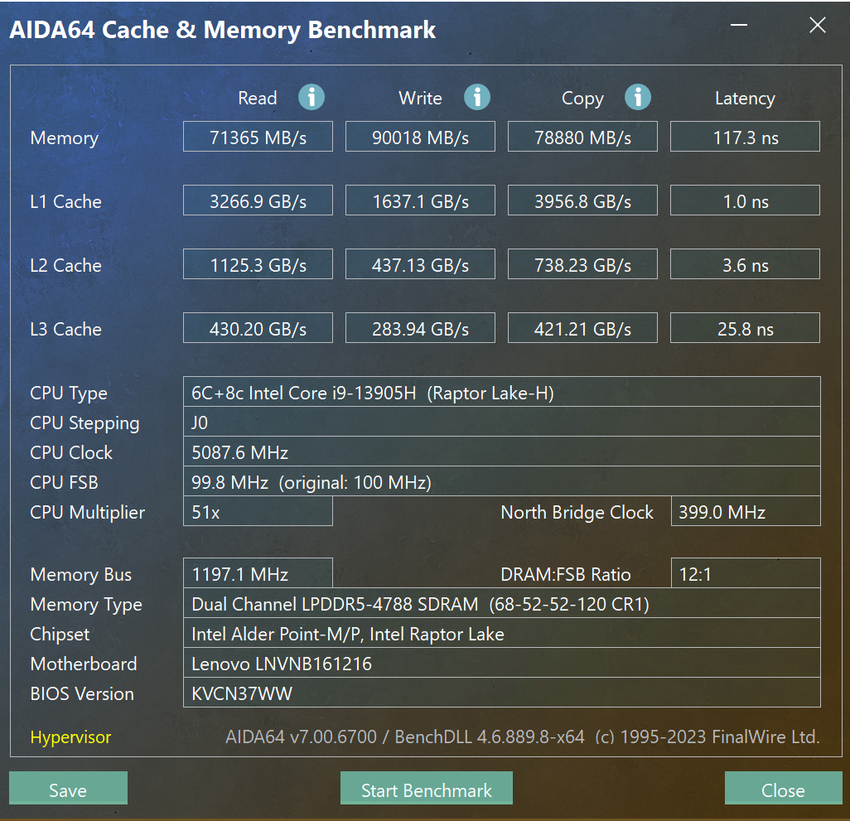Click the Memory Write value 90018 MB/s
This screenshot has height=821, width=850.
pos(420,137)
